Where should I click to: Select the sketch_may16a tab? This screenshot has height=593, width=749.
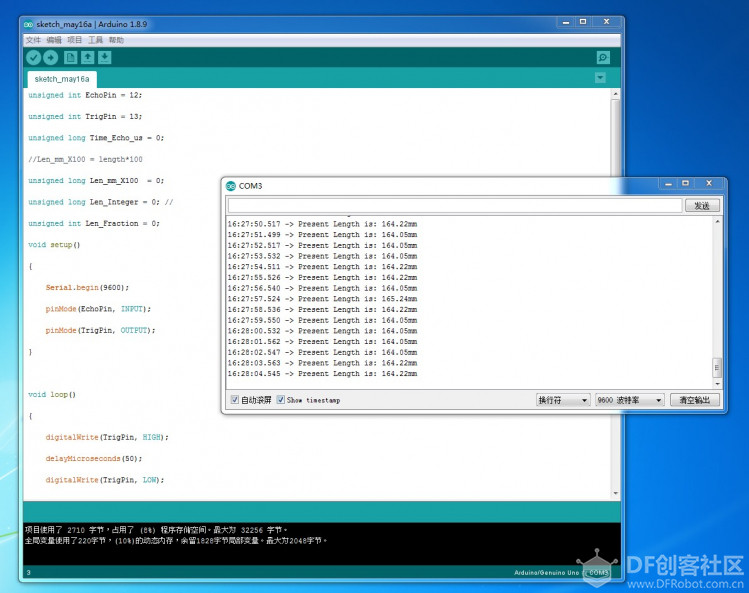click(x=62, y=79)
